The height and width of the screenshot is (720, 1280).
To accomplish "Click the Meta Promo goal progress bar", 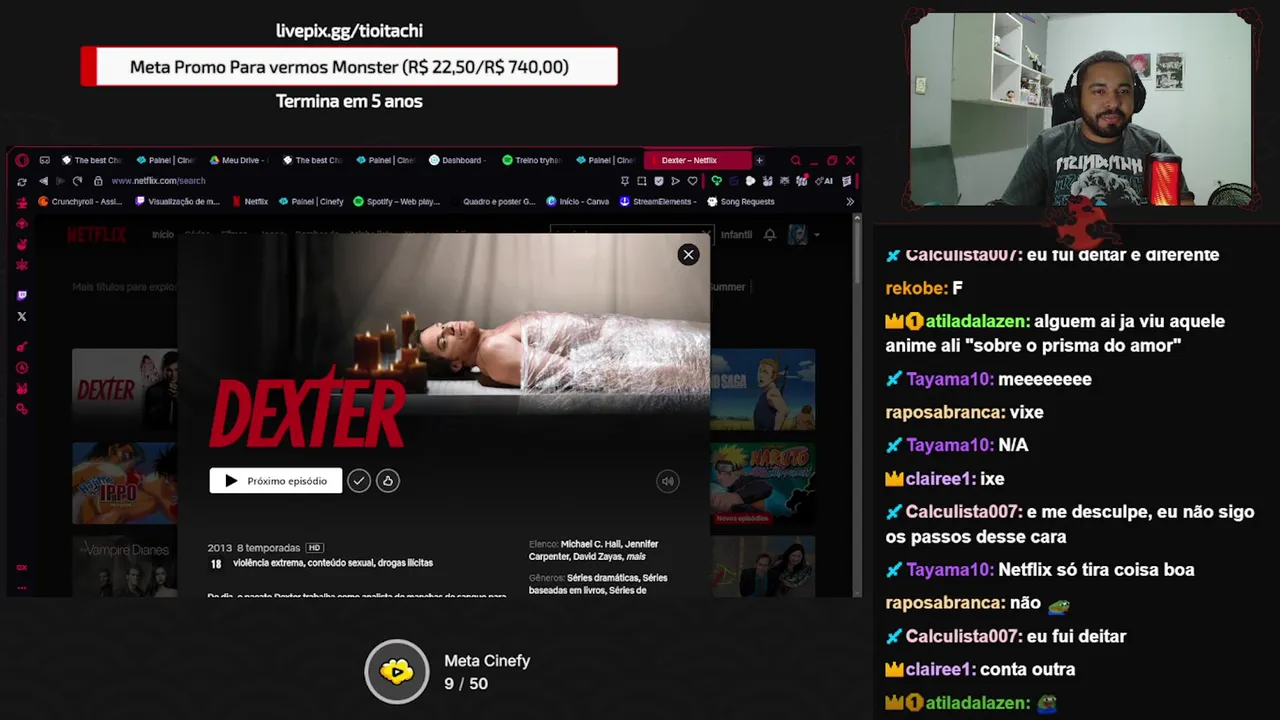I will tap(349, 67).
